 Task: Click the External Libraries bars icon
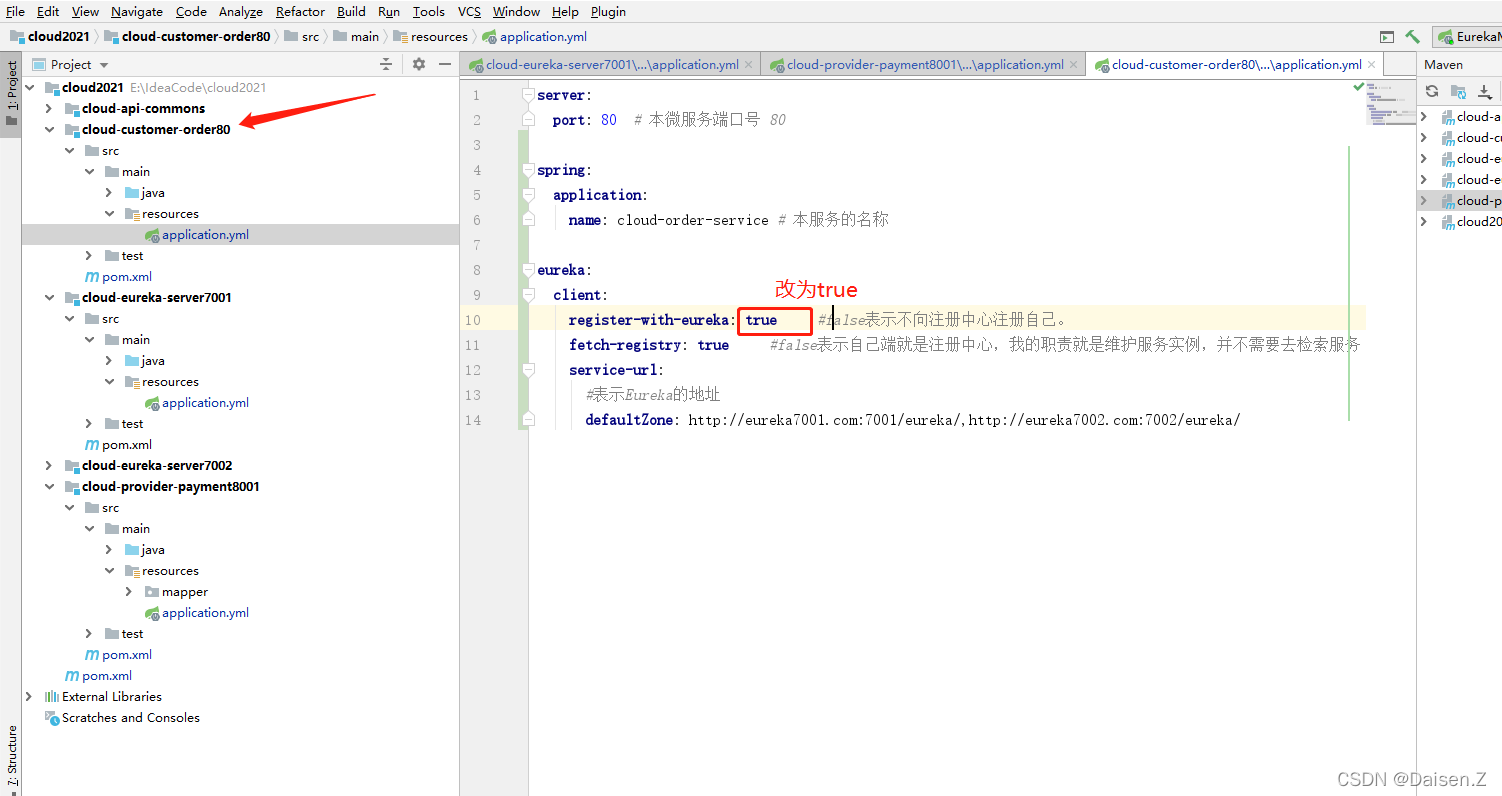pos(52,696)
